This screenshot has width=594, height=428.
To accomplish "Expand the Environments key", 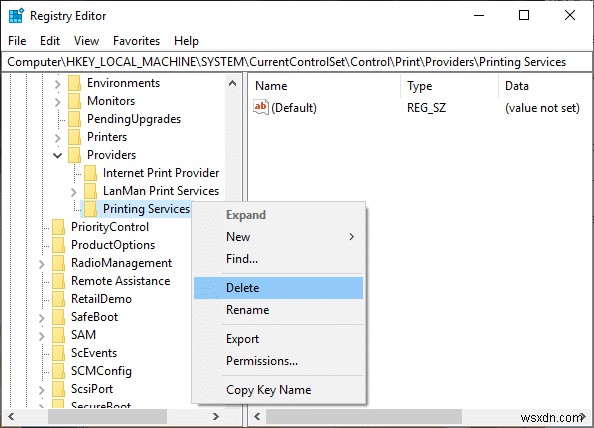I will [x=58, y=84].
